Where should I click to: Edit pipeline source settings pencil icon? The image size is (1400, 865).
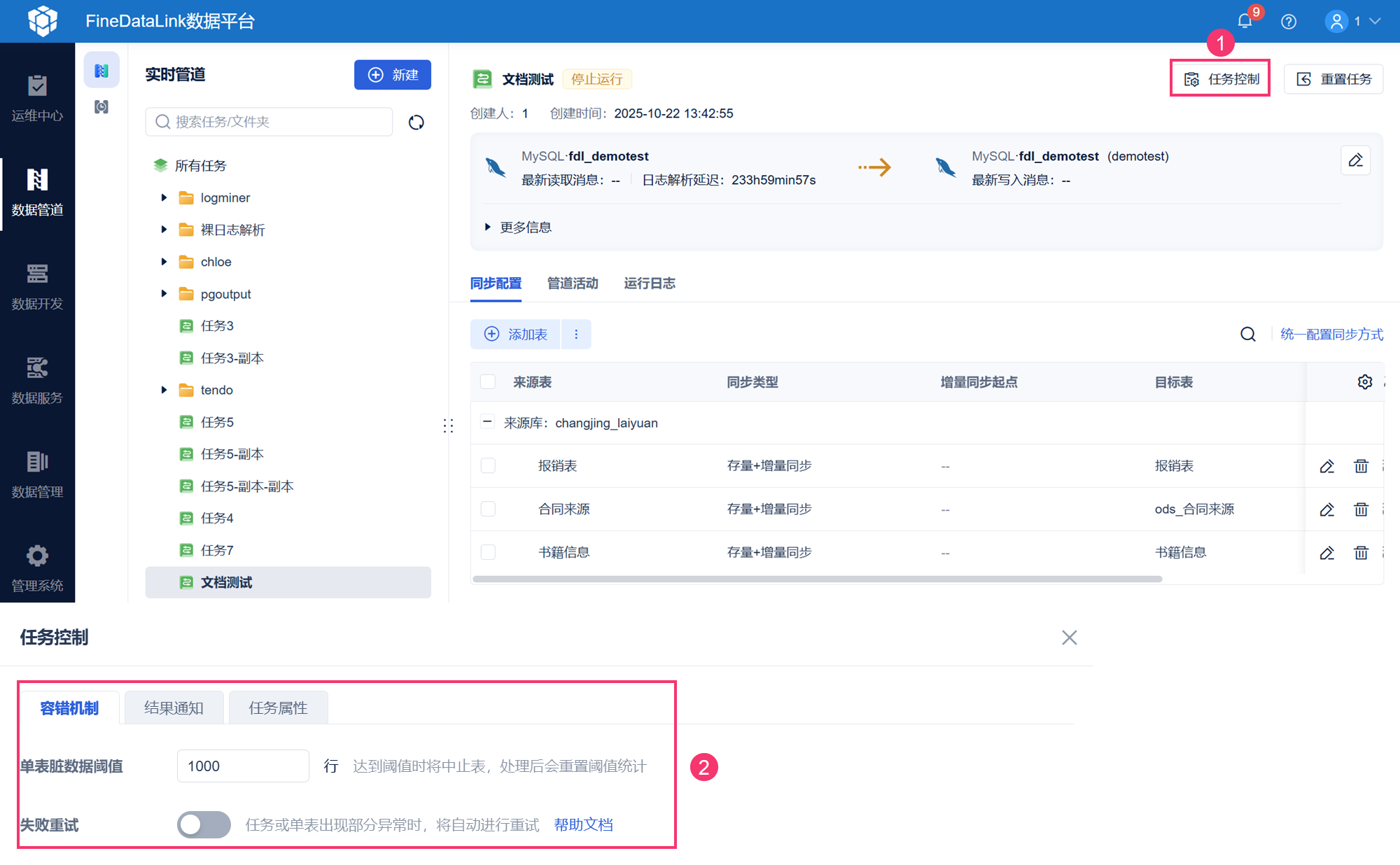1355,160
